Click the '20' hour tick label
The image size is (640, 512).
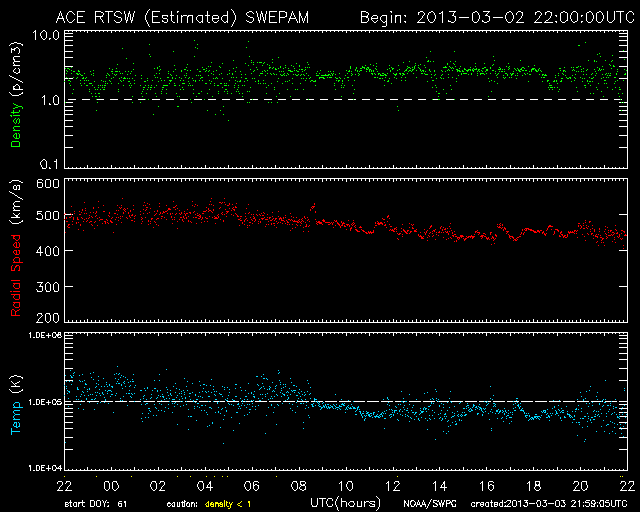coord(580,486)
